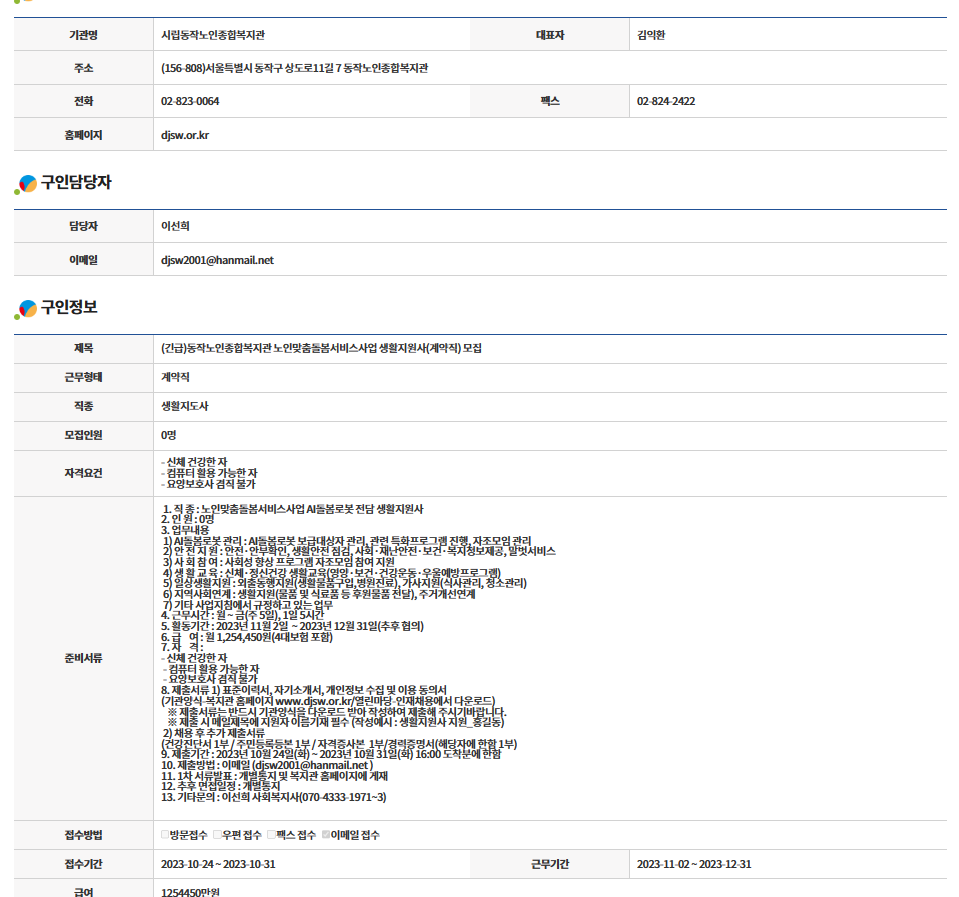The width and height of the screenshot is (959, 897).
Task: Click fax number 02-824-2422
Action: pyautogui.click(x=666, y=102)
